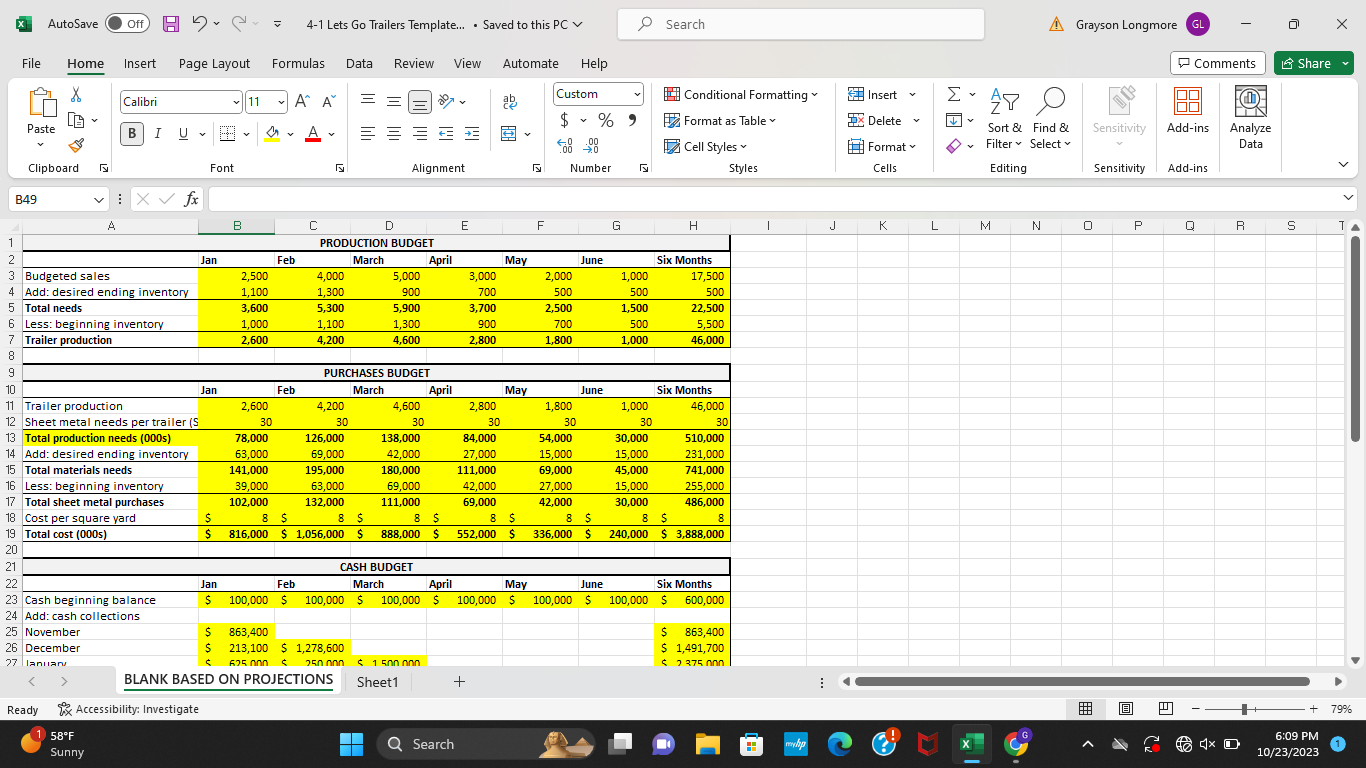Toggle Center horizontal alignment
The width and height of the screenshot is (1366, 768).
(x=394, y=133)
